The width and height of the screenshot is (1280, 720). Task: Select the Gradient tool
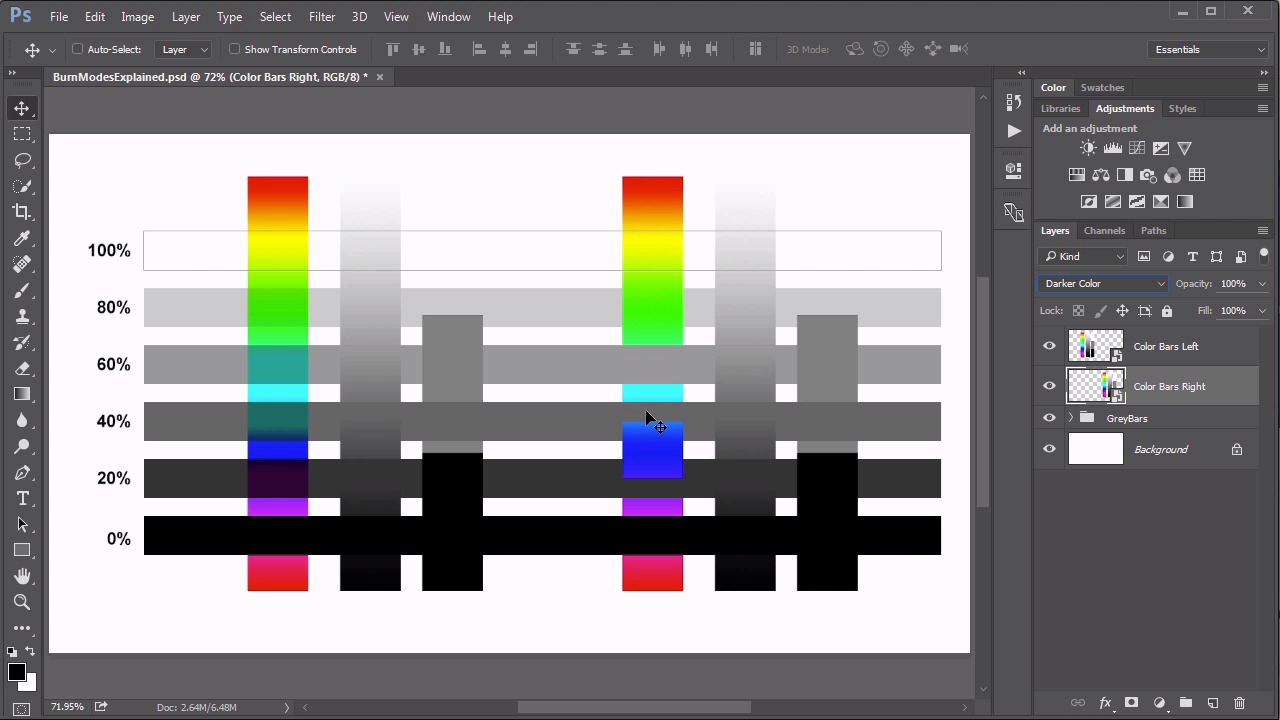coord(22,394)
